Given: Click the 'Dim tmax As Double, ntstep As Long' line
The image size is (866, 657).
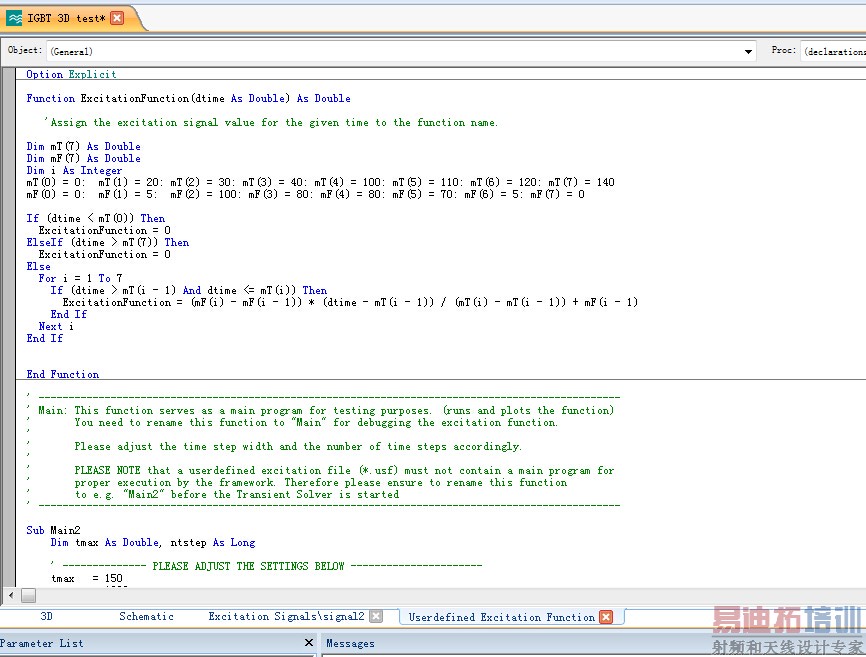Looking at the screenshot, I should (x=153, y=543).
